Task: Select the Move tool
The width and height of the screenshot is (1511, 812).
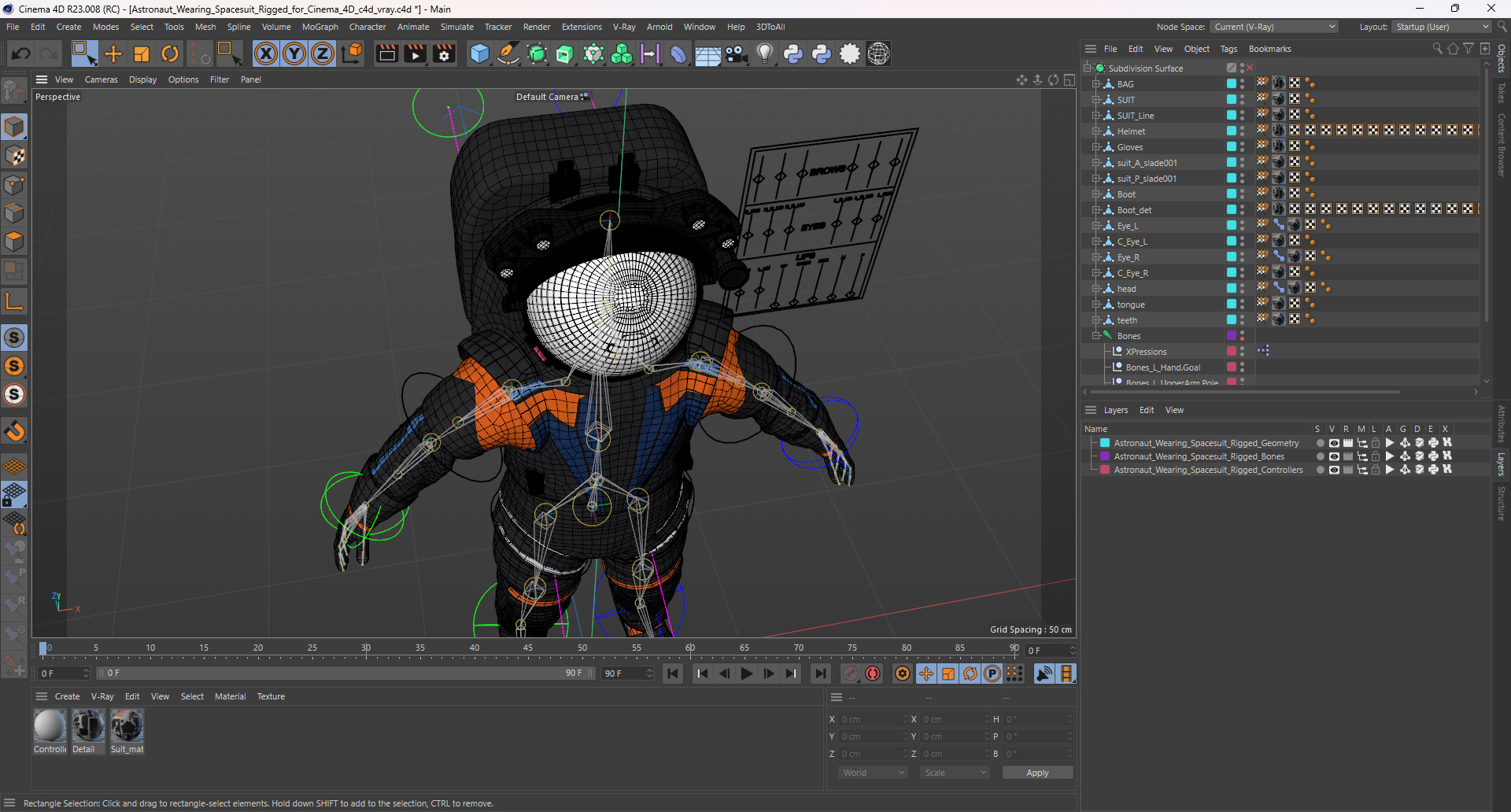Action: click(x=113, y=54)
